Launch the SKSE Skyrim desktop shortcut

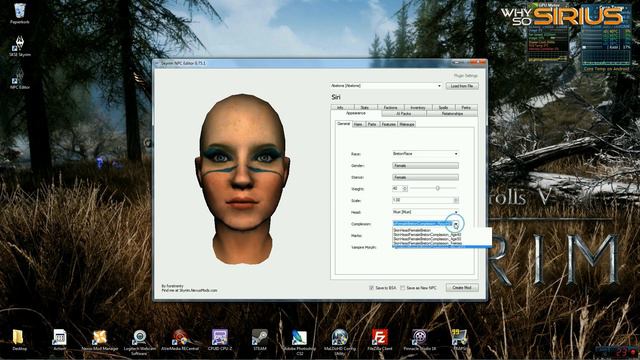point(20,46)
